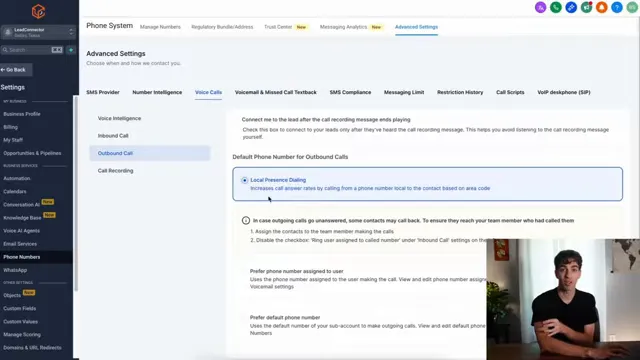Screen dimensions: 640x360
Task: Open Business Profile settings
Action: tap(22, 114)
